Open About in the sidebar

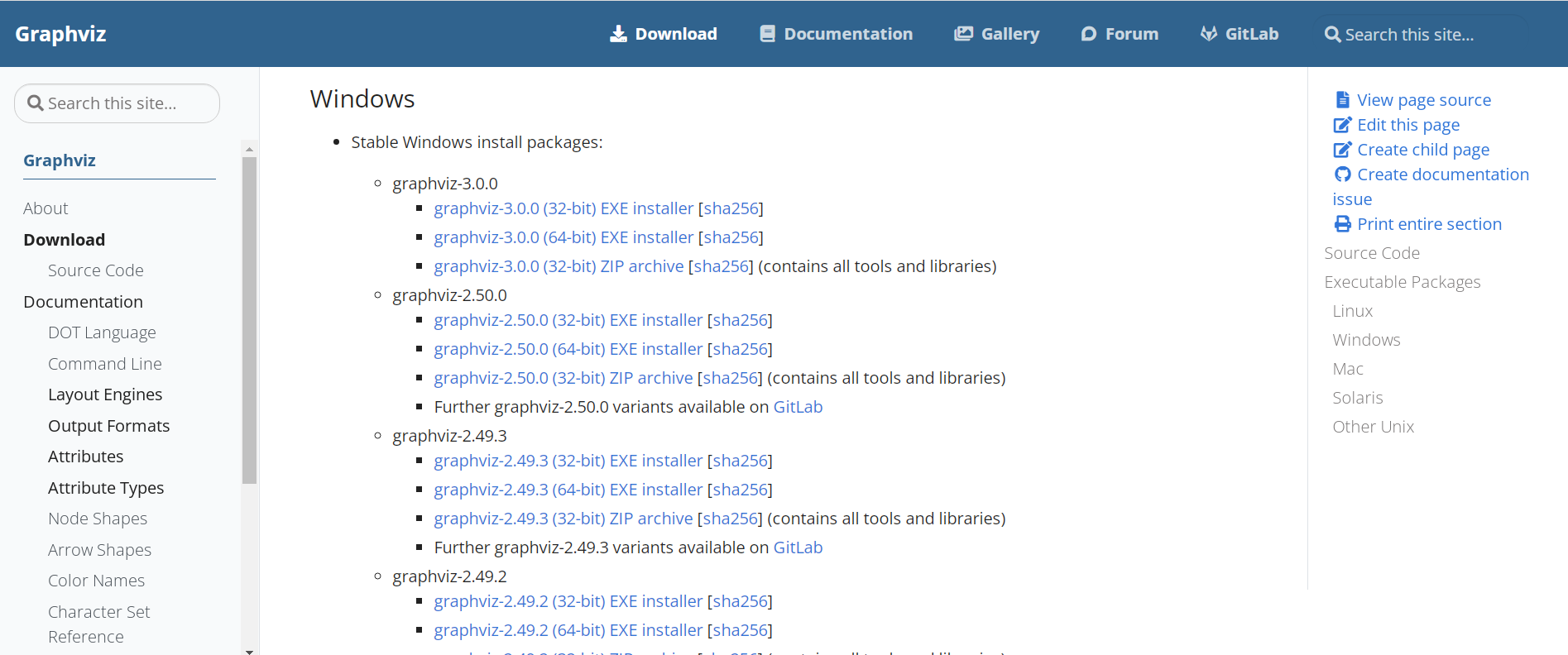pyautogui.click(x=46, y=208)
